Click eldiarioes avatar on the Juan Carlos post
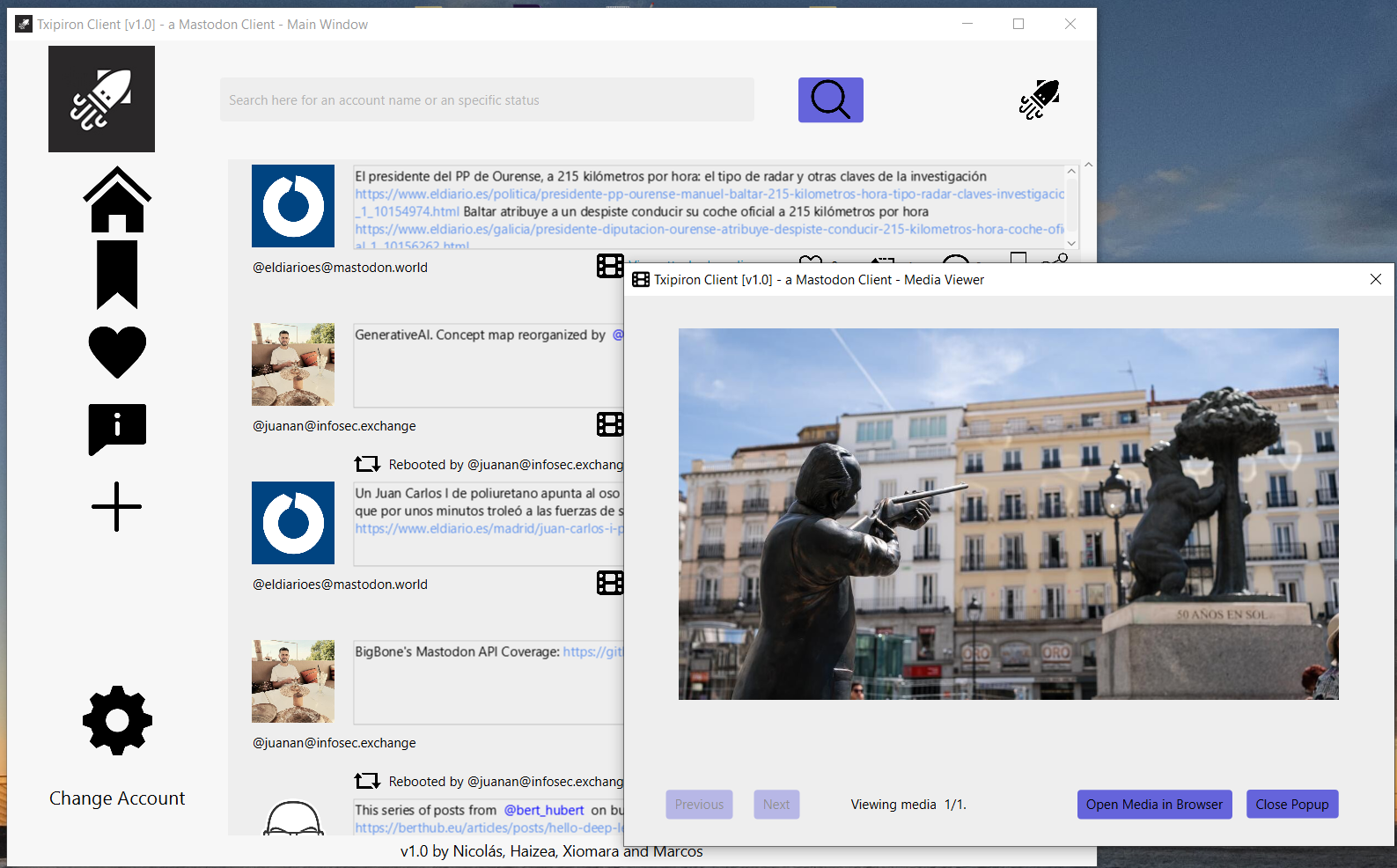Viewport: 1397px width, 868px height. (x=293, y=523)
